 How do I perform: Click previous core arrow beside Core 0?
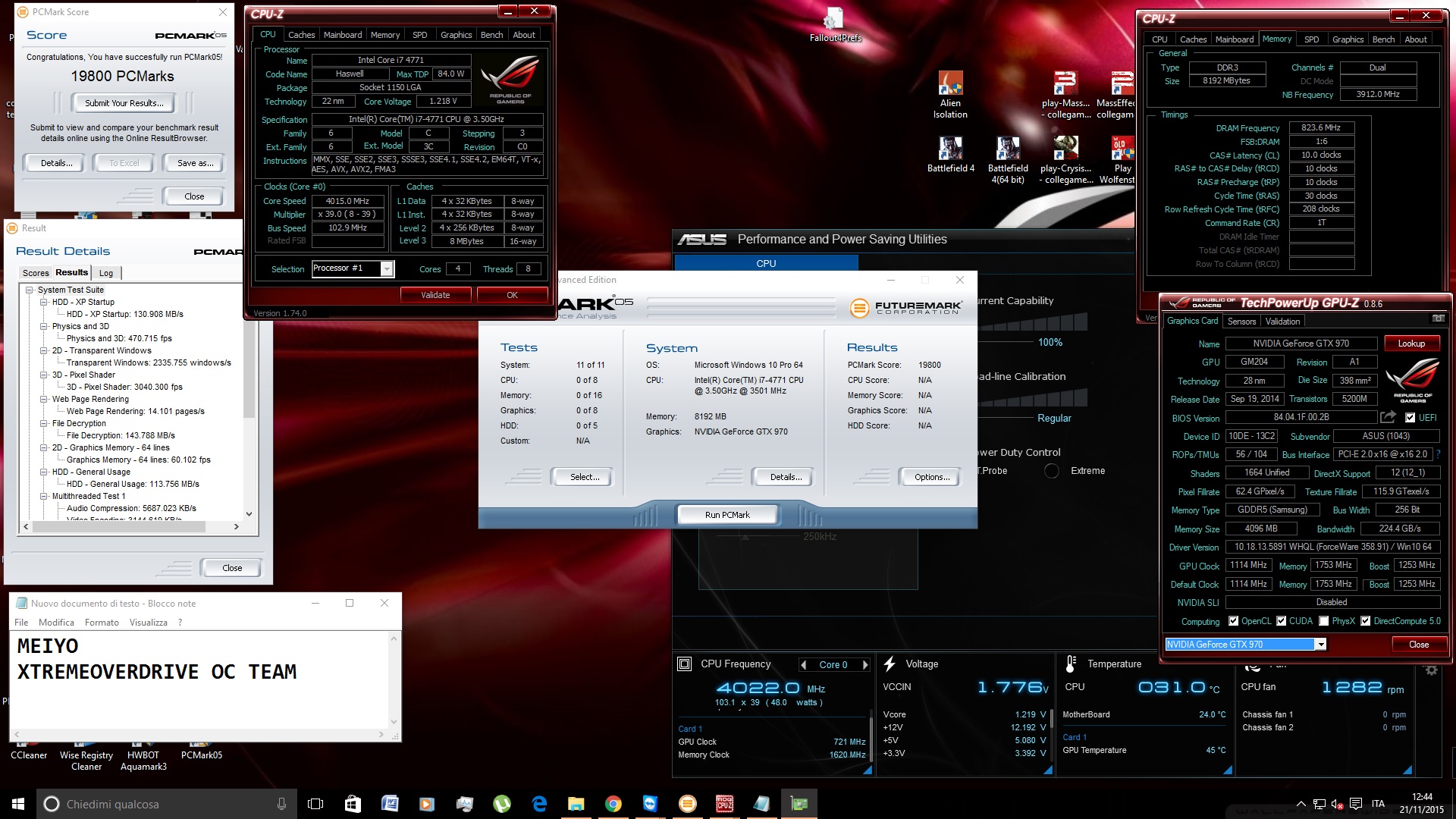(x=804, y=665)
